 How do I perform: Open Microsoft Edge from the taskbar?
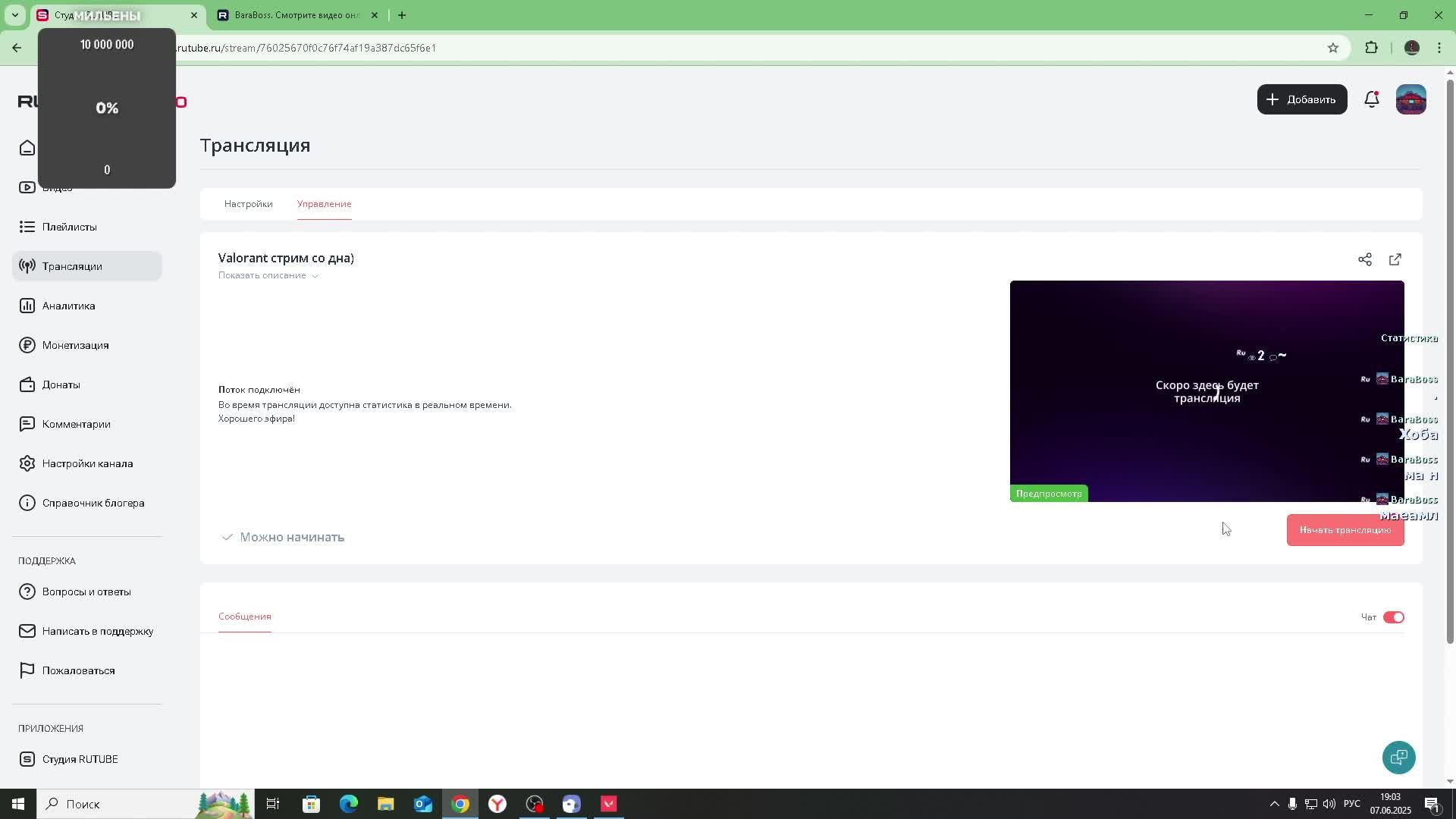click(x=348, y=804)
